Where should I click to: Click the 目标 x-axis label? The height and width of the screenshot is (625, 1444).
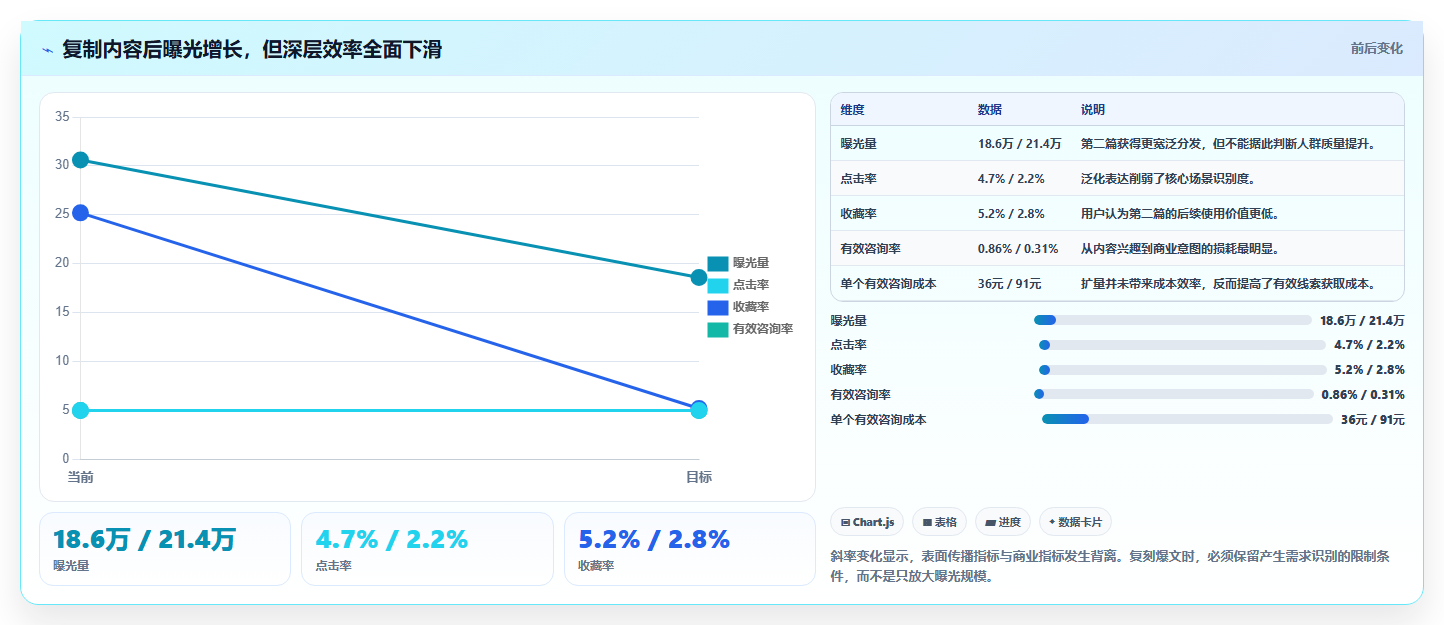tap(699, 477)
